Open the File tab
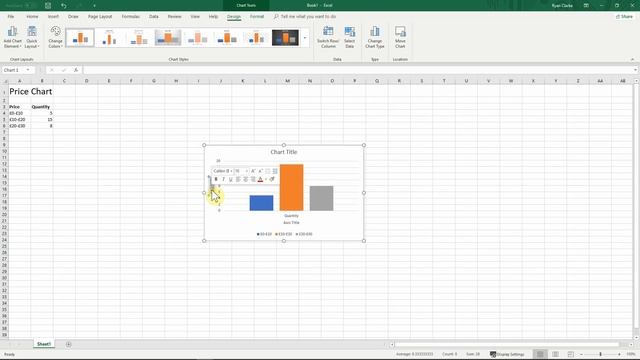640x360 pixels. click(x=11, y=17)
